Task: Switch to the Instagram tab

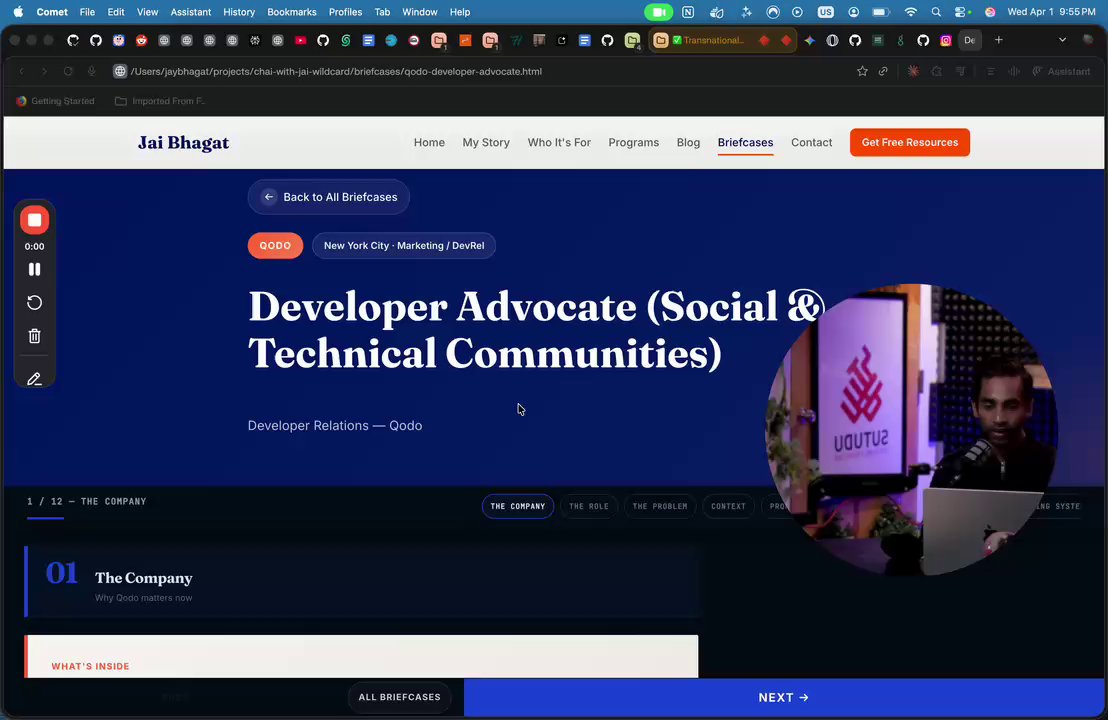Action: [x=945, y=40]
